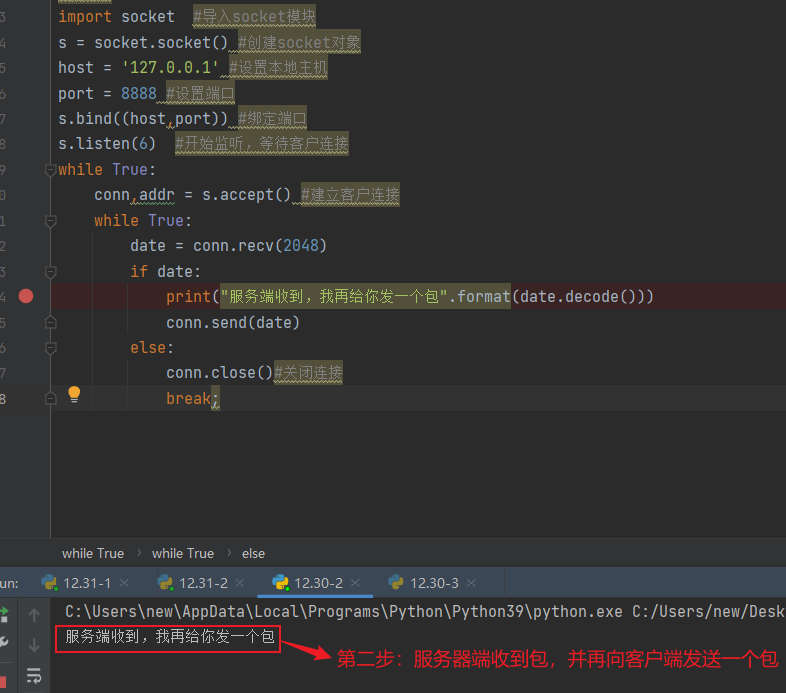Click the '.format' method in print line
Image resolution: width=786 pixels, height=693 pixels.
point(479,297)
